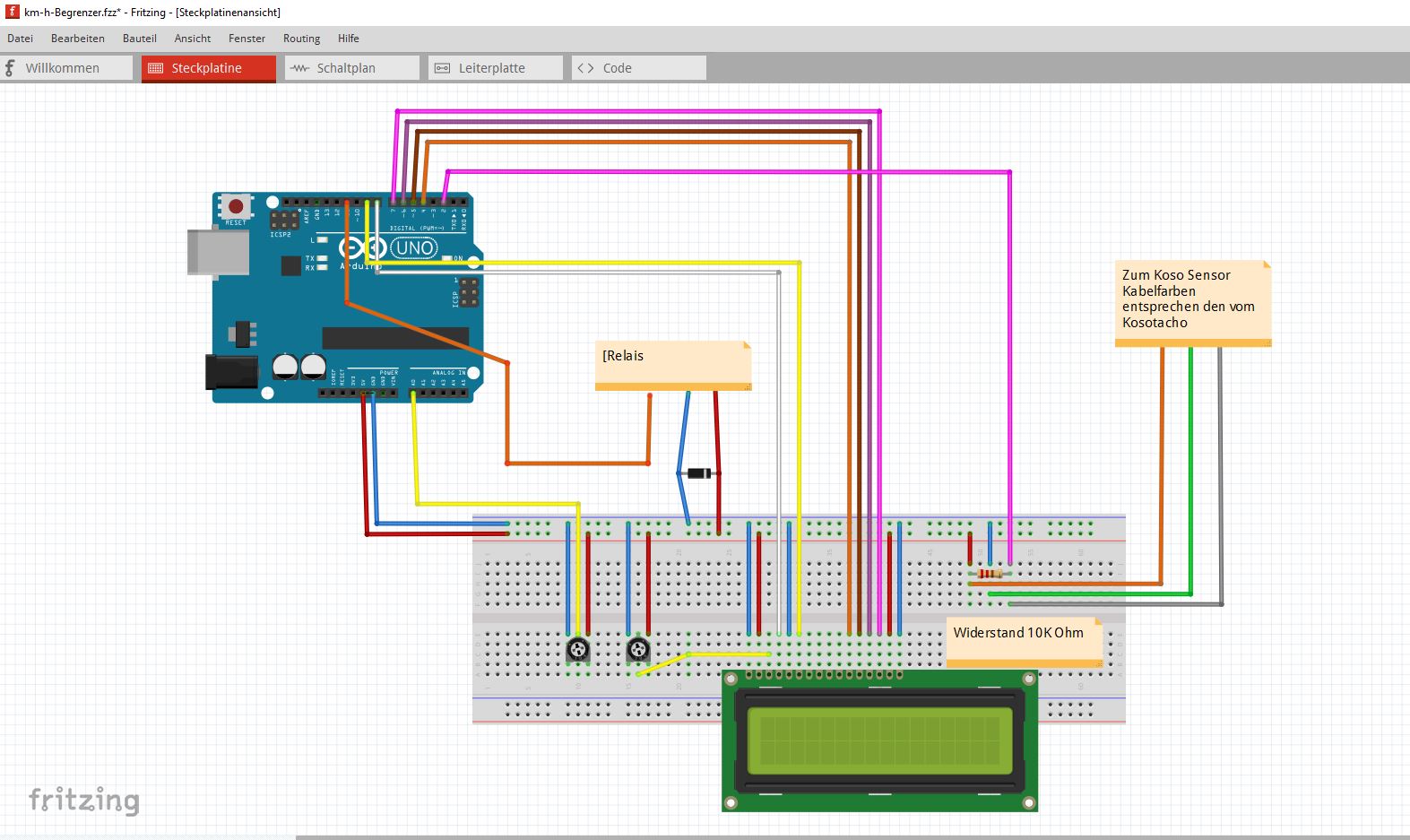The image size is (1410, 840).
Task: Select the green LCD display component
Action: tap(879, 741)
